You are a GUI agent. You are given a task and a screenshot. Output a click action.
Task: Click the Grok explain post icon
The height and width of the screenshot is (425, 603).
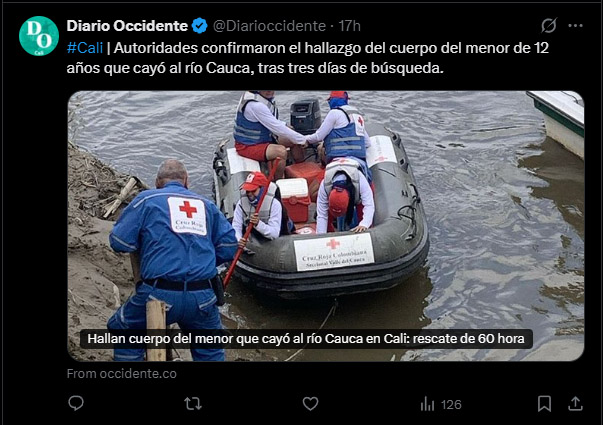pyautogui.click(x=549, y=26)
